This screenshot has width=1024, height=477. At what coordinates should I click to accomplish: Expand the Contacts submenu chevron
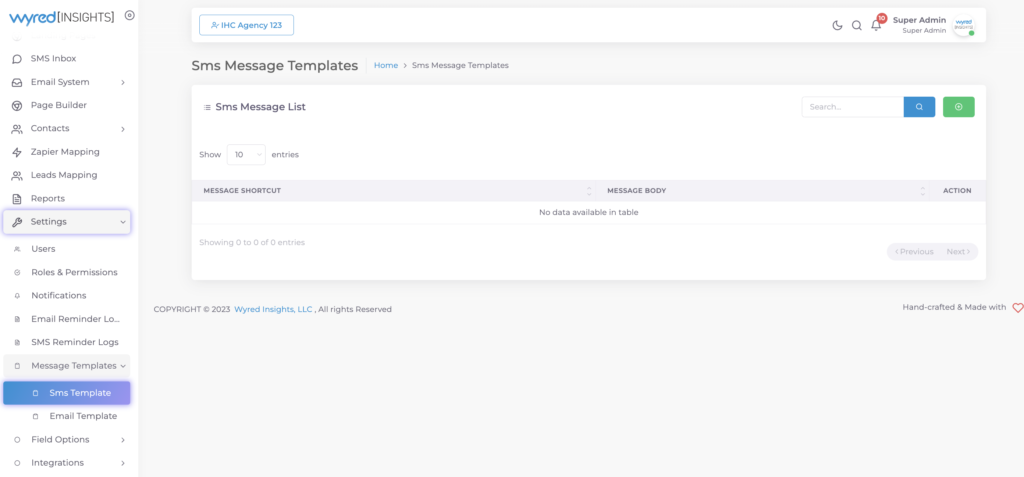(123, 129)
